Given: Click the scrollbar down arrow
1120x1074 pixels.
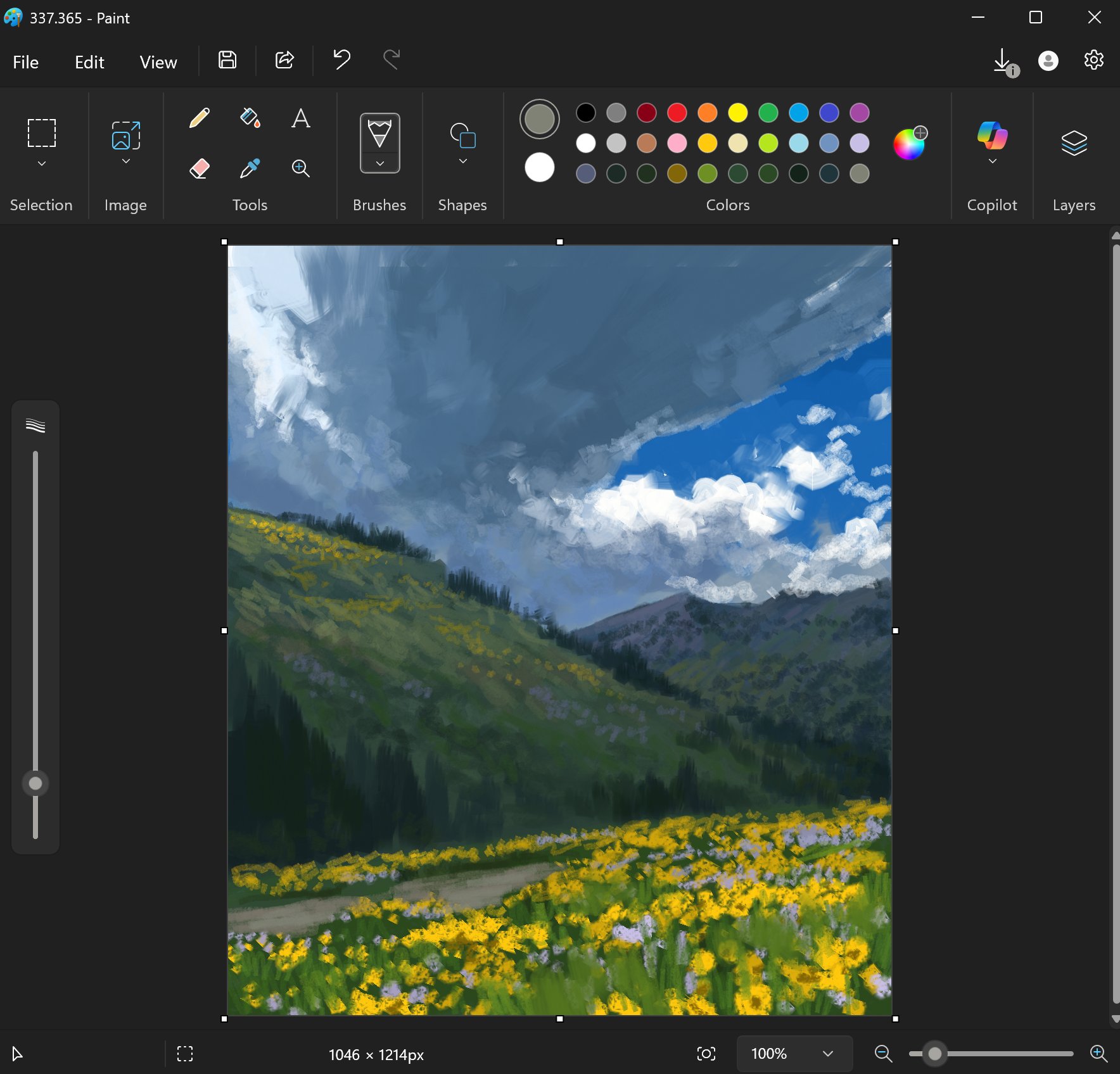Looking at the screenshot, I should pyautogui.click(x=1116, y=1019).
